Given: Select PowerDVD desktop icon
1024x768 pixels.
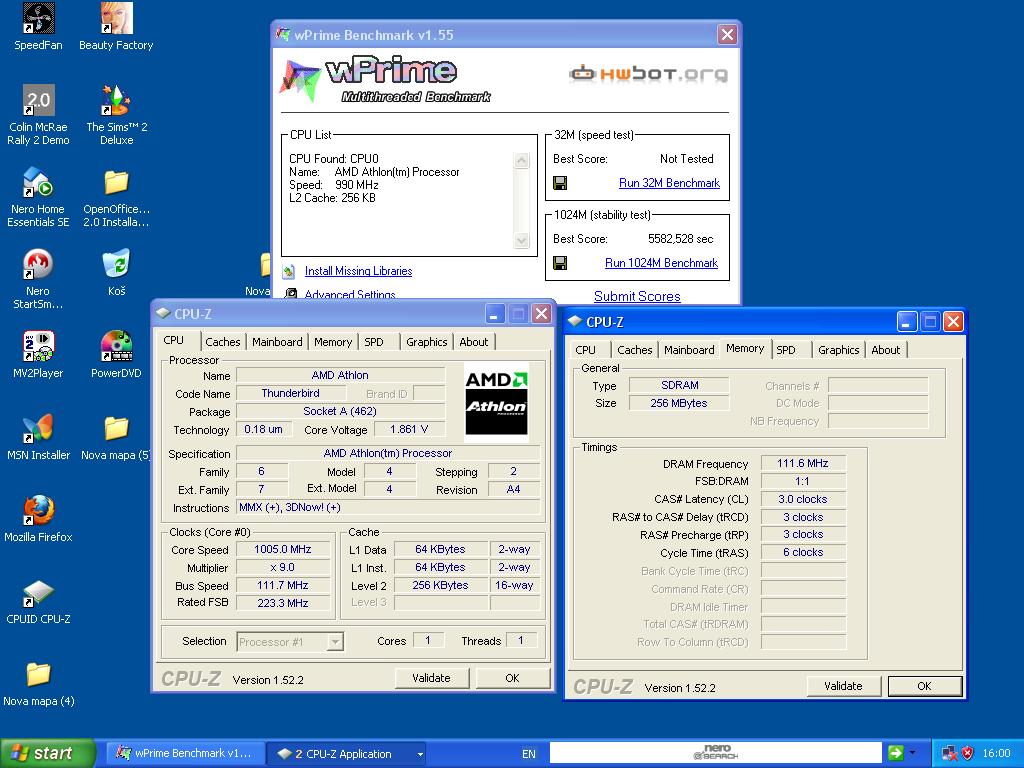Looking at the screenshot, I should [116, 355].
